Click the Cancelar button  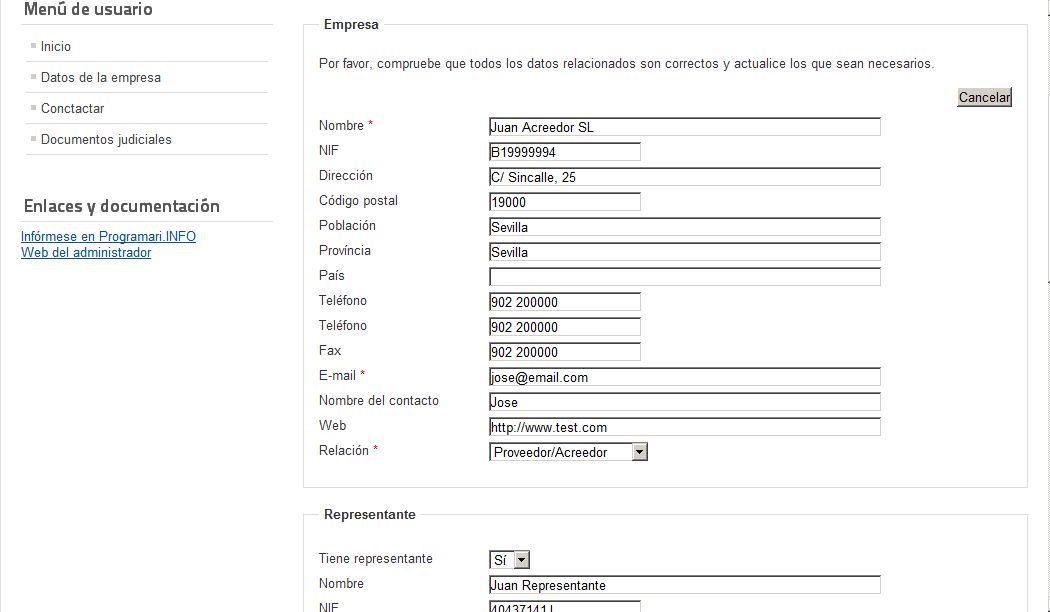click(x=983, y=97)
